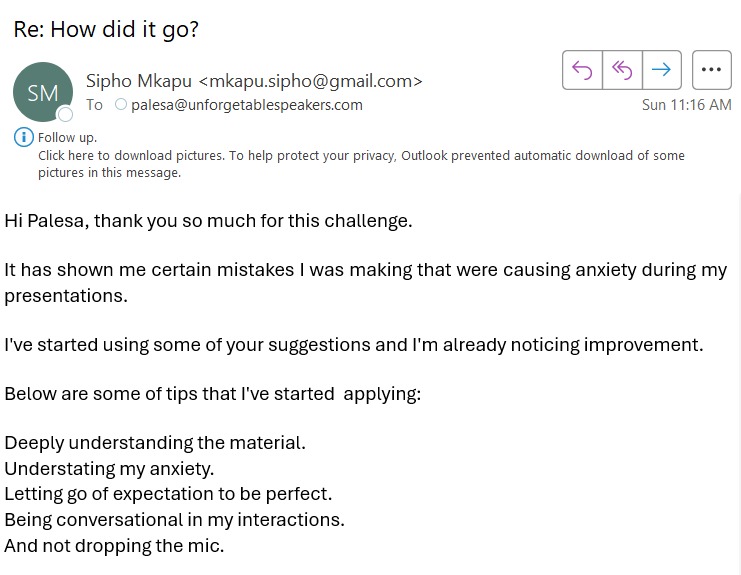Click presence status dot on SM avatar
Viewport: 741px width, 575px height.
coord(65,114)
